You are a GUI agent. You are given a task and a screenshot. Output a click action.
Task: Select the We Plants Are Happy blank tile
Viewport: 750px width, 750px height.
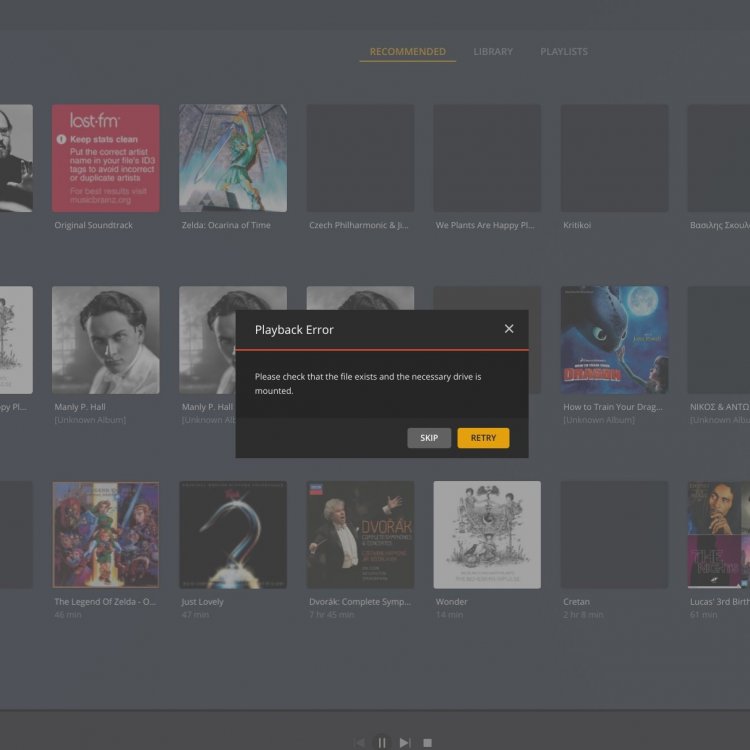pos(487,158)
